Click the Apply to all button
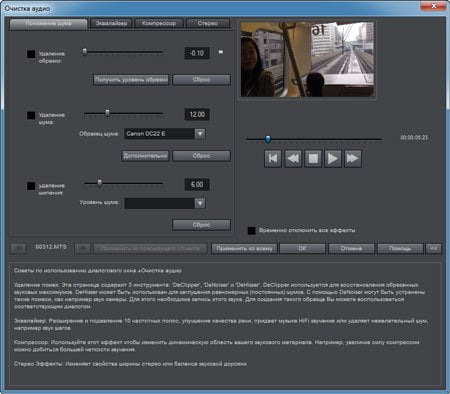The width and height of the screenshot is (450, 394). tap(244, 249)
